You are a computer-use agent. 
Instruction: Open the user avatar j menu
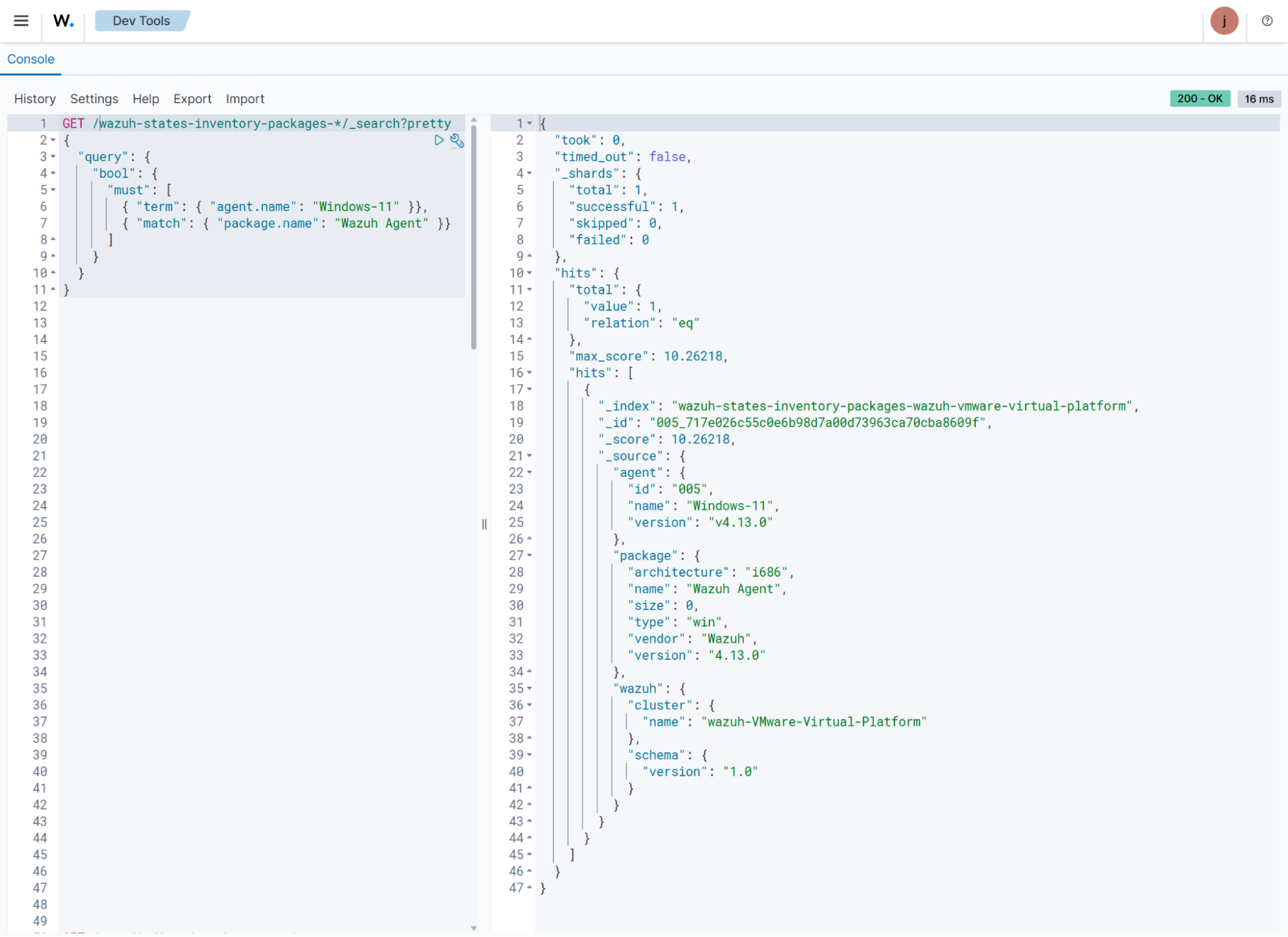[1224, 21]
